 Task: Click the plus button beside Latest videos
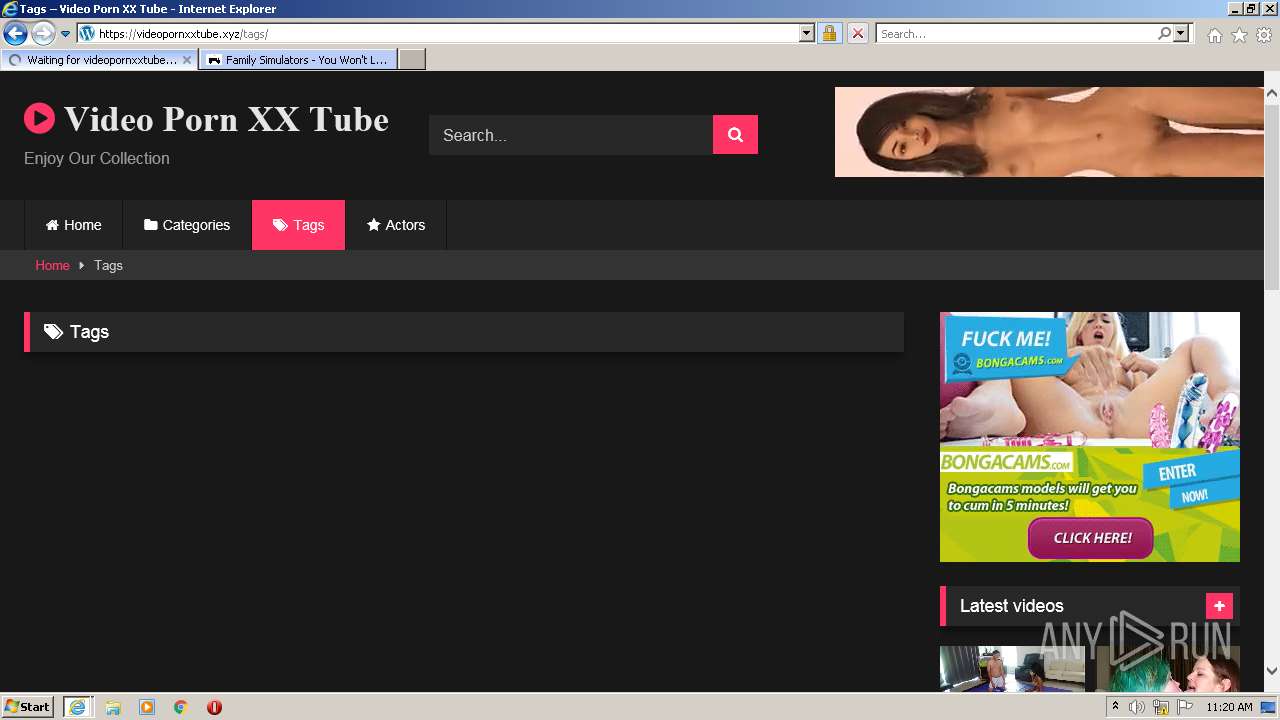click(1219, 606)
